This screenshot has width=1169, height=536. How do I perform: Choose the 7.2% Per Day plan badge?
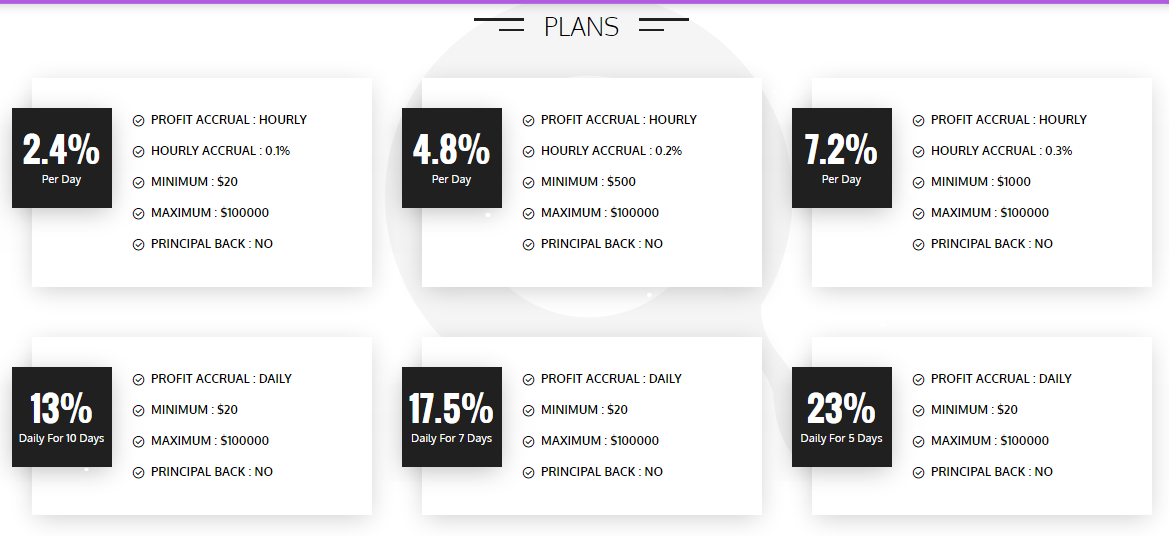[841, 158]
